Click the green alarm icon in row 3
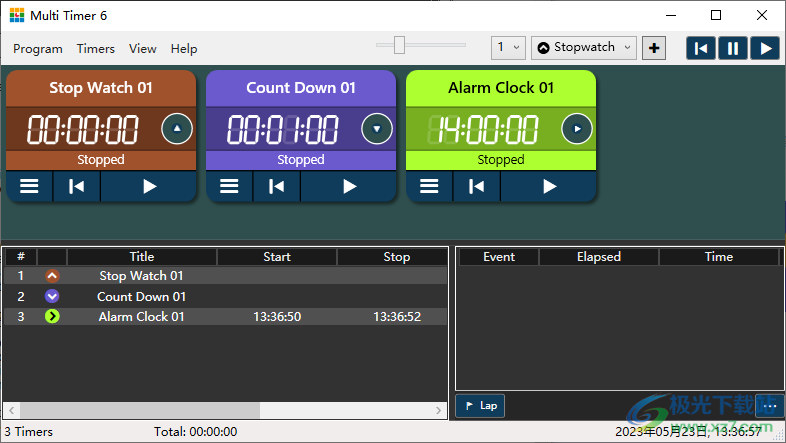Viewport: 786px width, 443px height. (52, 316)
